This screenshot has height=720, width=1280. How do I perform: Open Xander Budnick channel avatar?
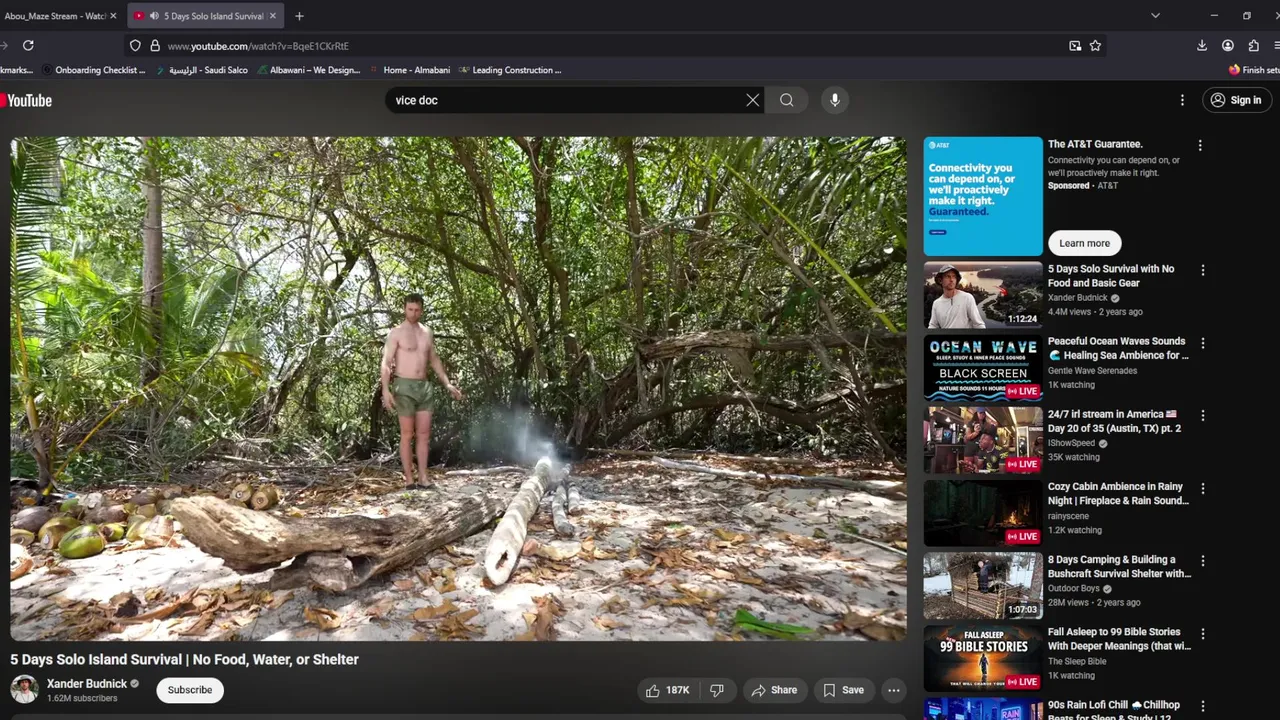point(25,689)
